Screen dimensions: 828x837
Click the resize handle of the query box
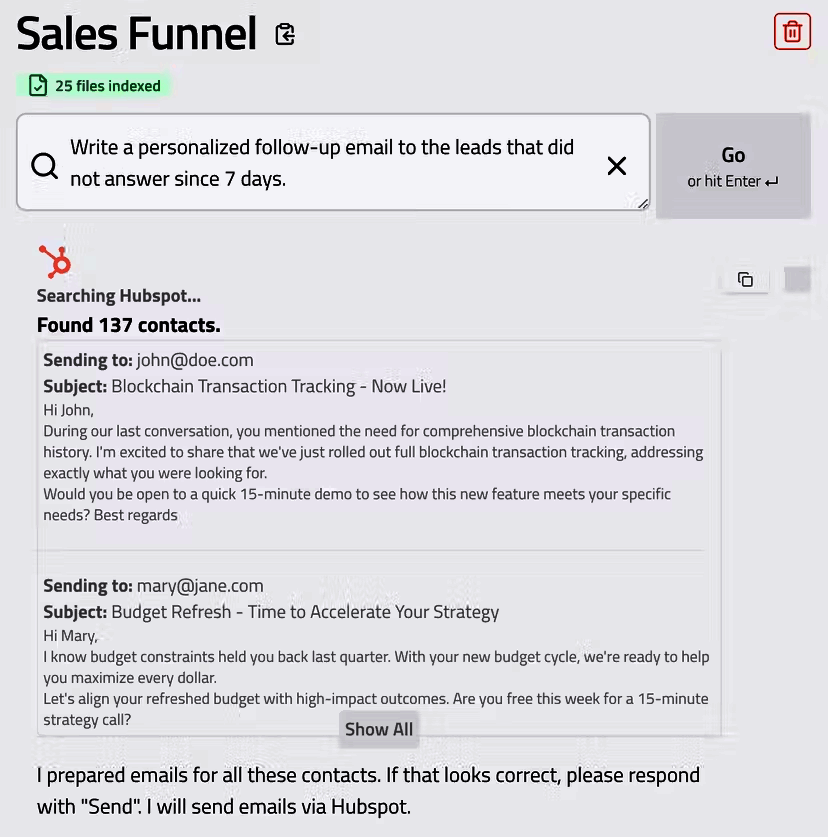click(643, 204)
